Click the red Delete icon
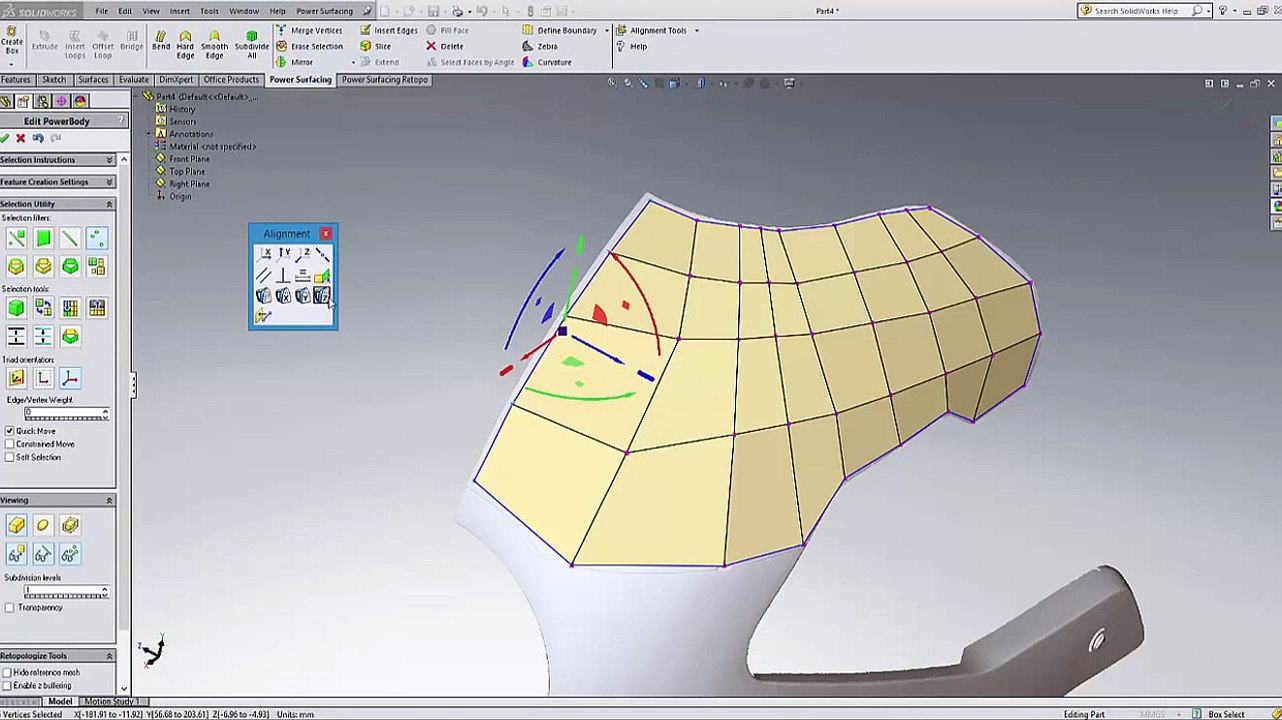 coord(431,46)
